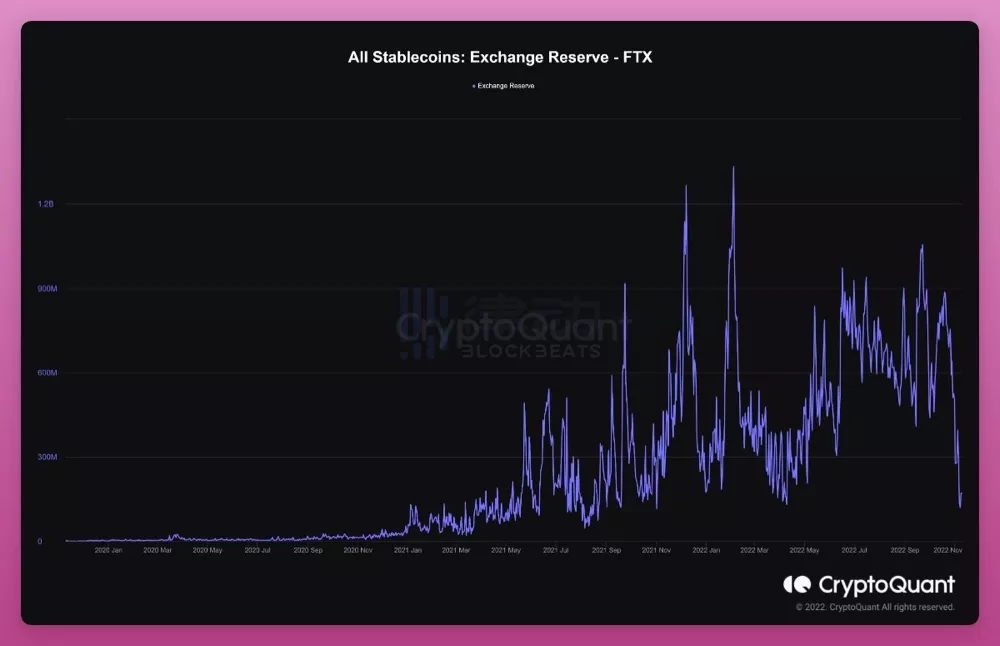
Task: Click the 2022 Sep x-axis label
Action: [x=905, y=550]
